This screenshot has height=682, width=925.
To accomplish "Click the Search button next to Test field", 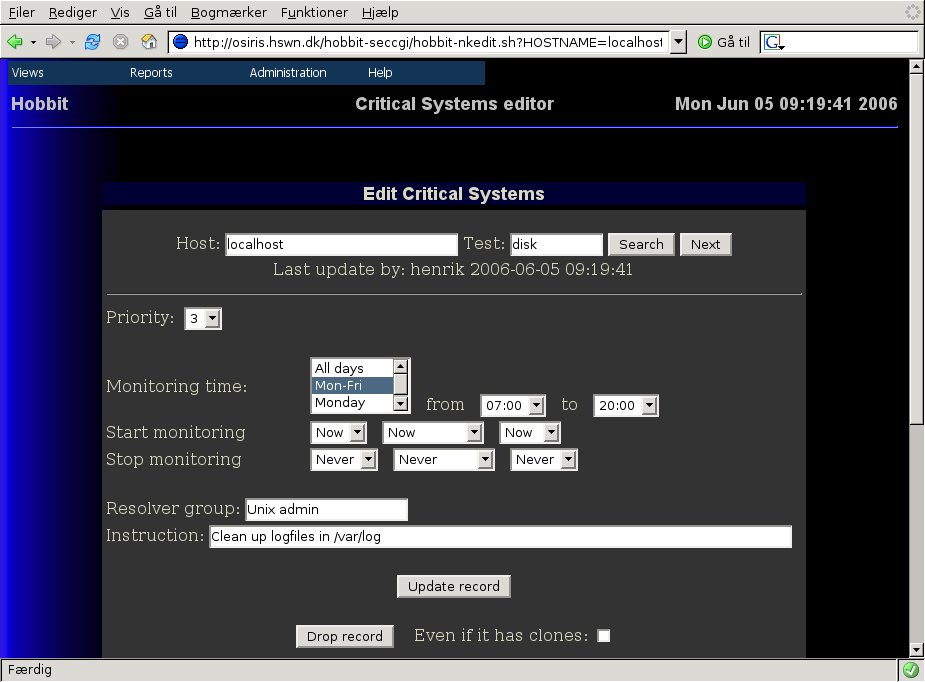I will (641, 244).
